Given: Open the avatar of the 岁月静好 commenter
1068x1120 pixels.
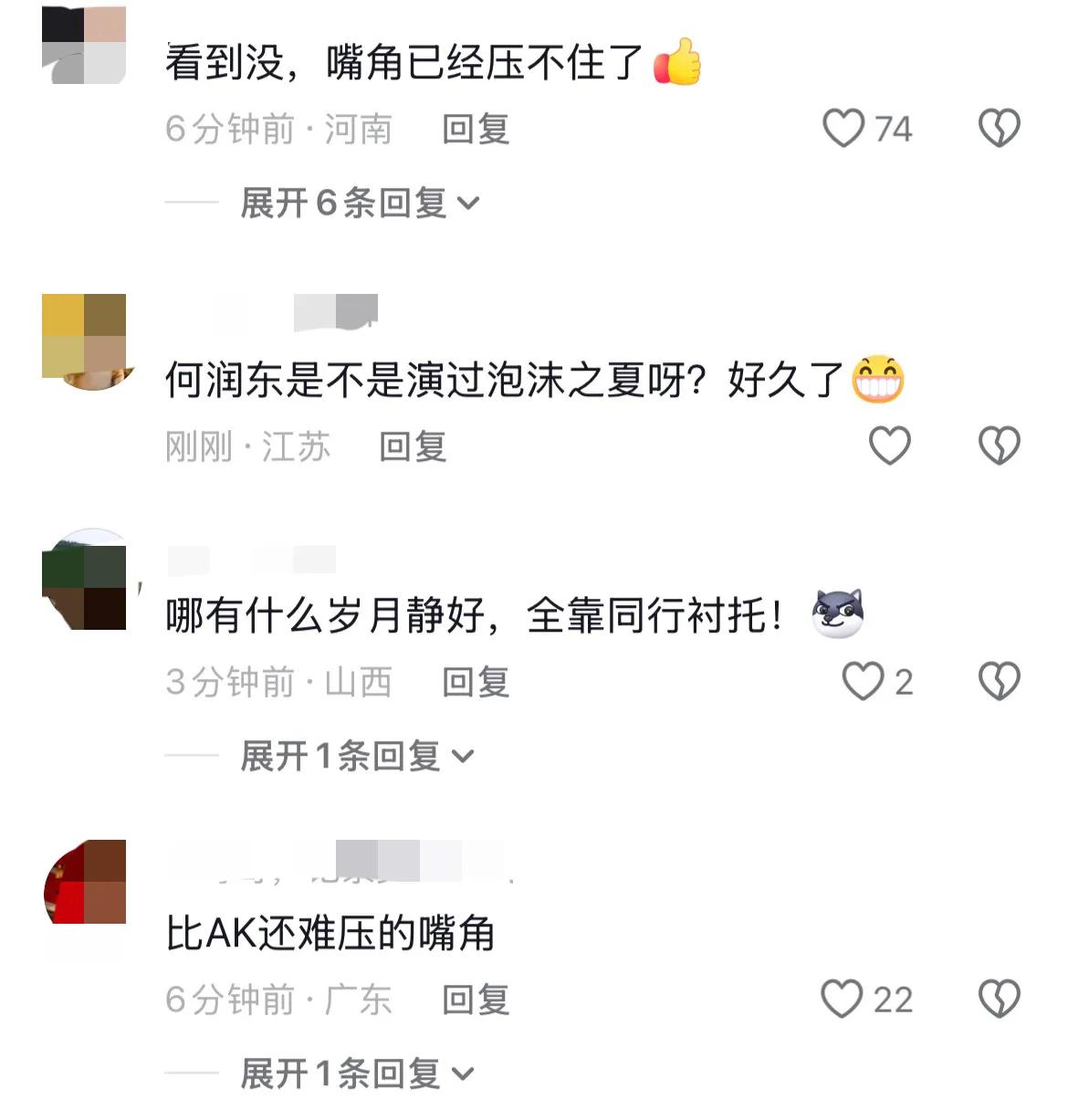Looking at the screenshot, I should (x=84, y=579).
